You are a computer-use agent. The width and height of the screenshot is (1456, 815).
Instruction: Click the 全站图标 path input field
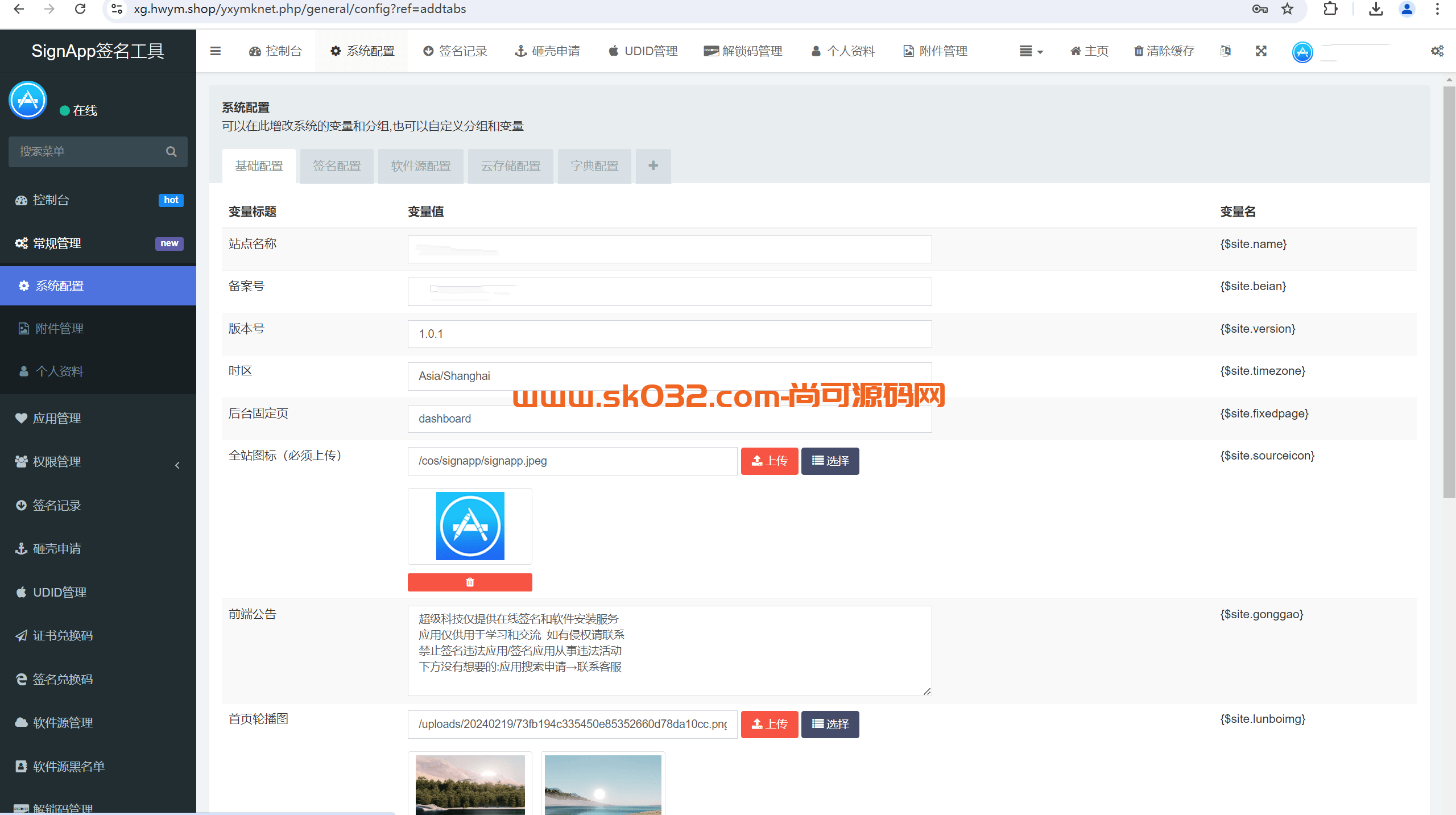click(x=572, y=461)
